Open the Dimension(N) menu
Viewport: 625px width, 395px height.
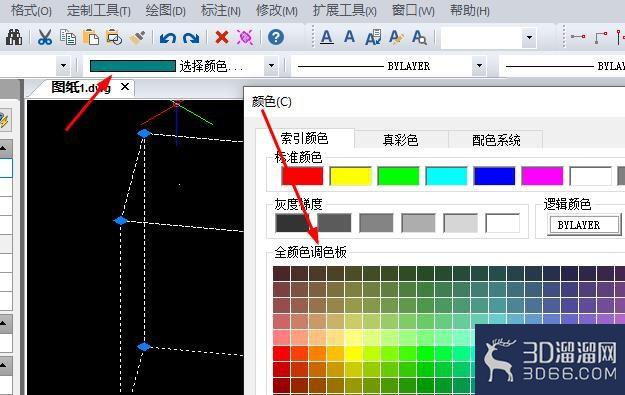pyautogui.click(x=220, y=10)
